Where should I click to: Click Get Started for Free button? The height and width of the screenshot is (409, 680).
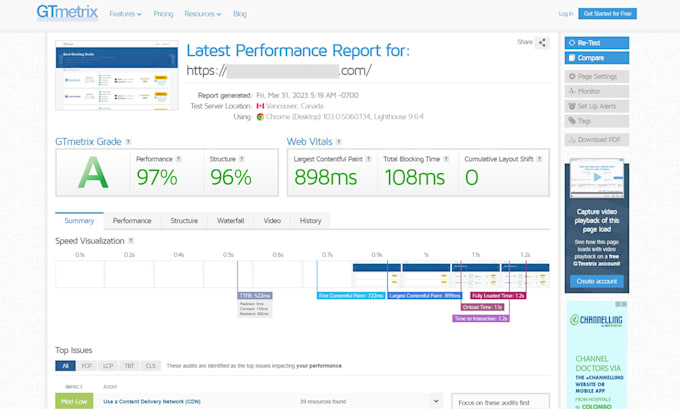pyautogui.click(x=607, y=14)
